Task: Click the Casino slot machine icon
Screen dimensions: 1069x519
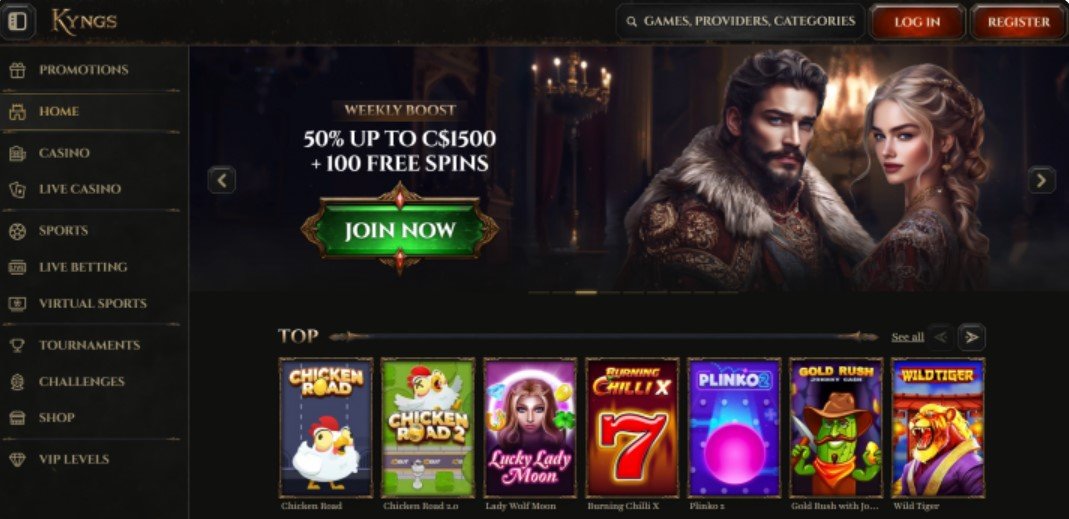Action: click(x=17, y=153)
